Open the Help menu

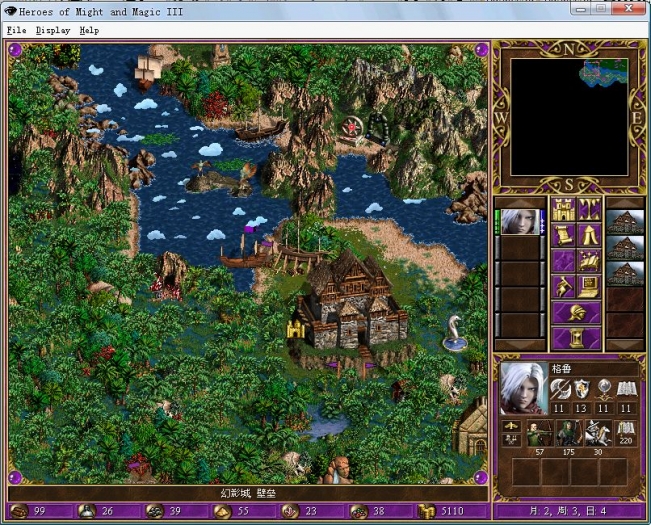coord(89,30)
